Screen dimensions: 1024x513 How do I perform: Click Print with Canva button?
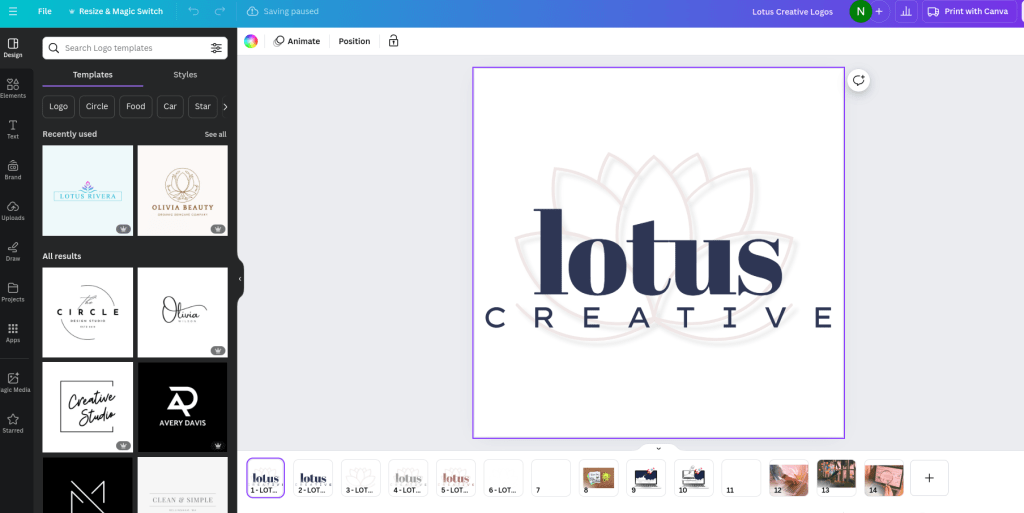(967, 11)
